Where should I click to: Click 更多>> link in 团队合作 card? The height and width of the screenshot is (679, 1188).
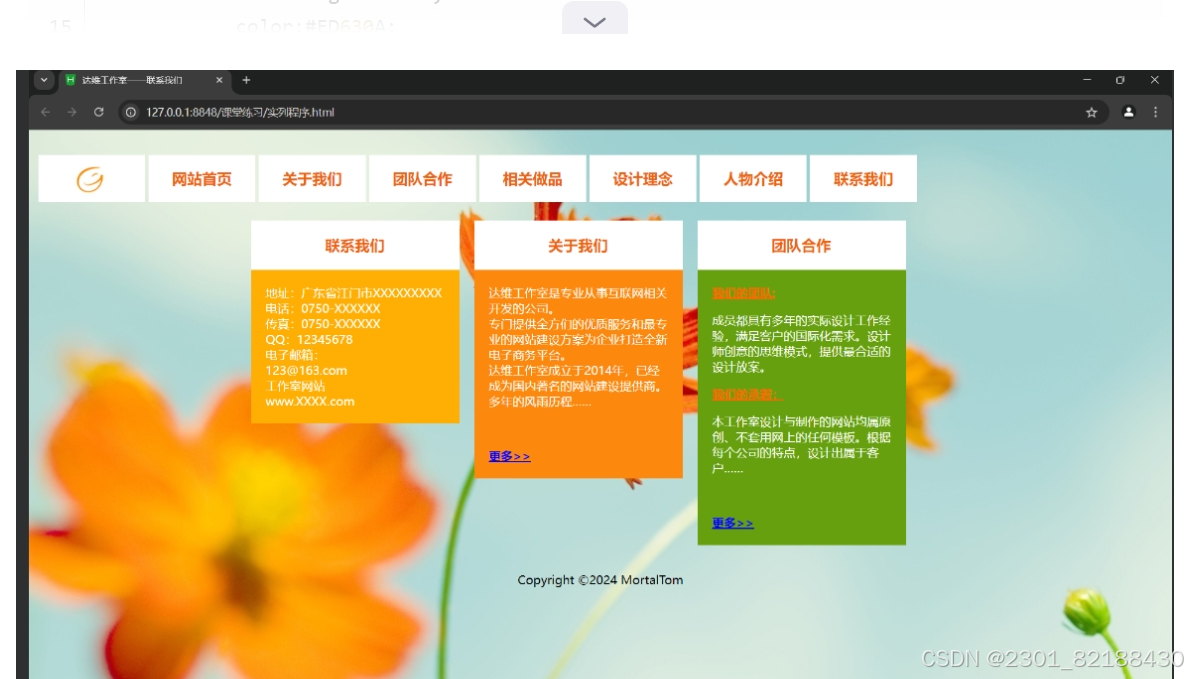coord(733,523)
